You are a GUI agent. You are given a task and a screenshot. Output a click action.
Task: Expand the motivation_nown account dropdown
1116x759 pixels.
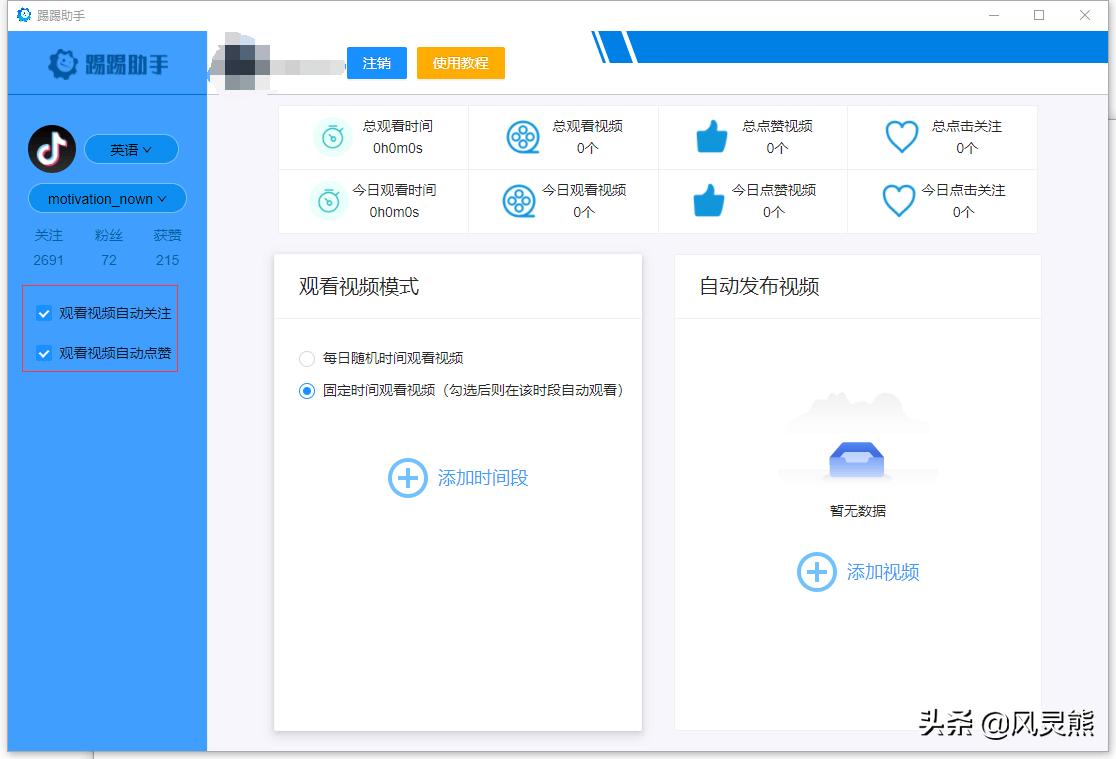[106, 198]
